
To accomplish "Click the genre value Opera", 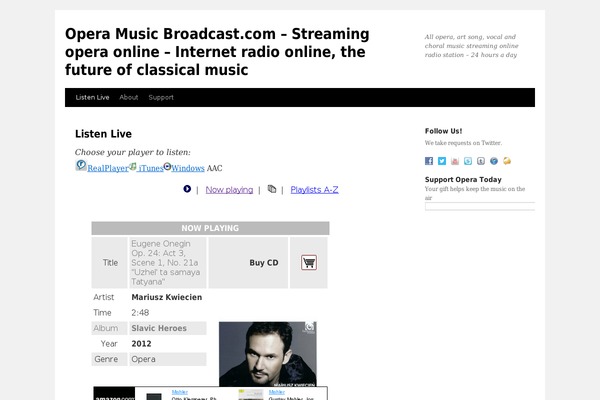I will click(x=143, y=359).
